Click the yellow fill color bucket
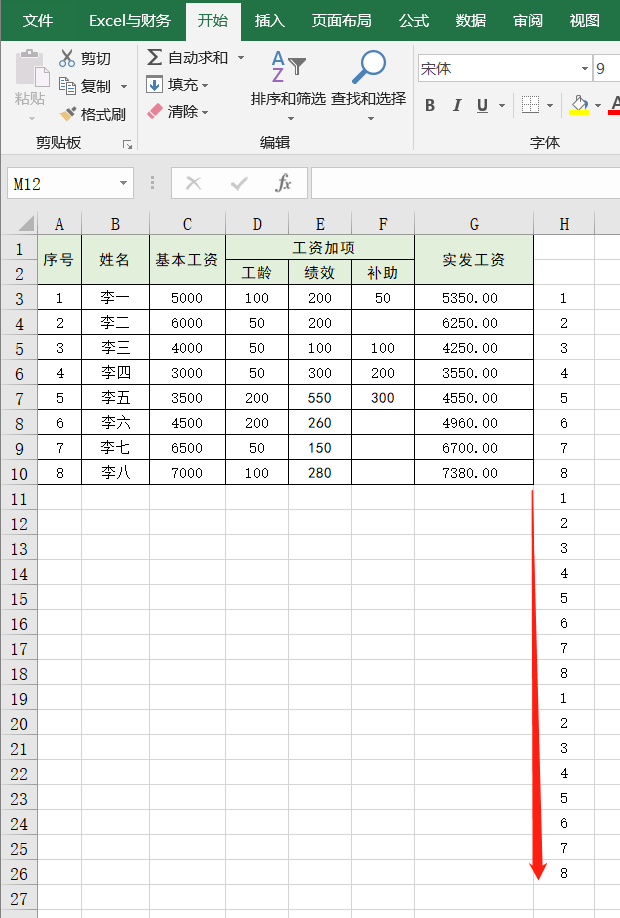Image resolution: width=620 pixels, height=918 pixels. pyautogui.click(x=579, y=105)
